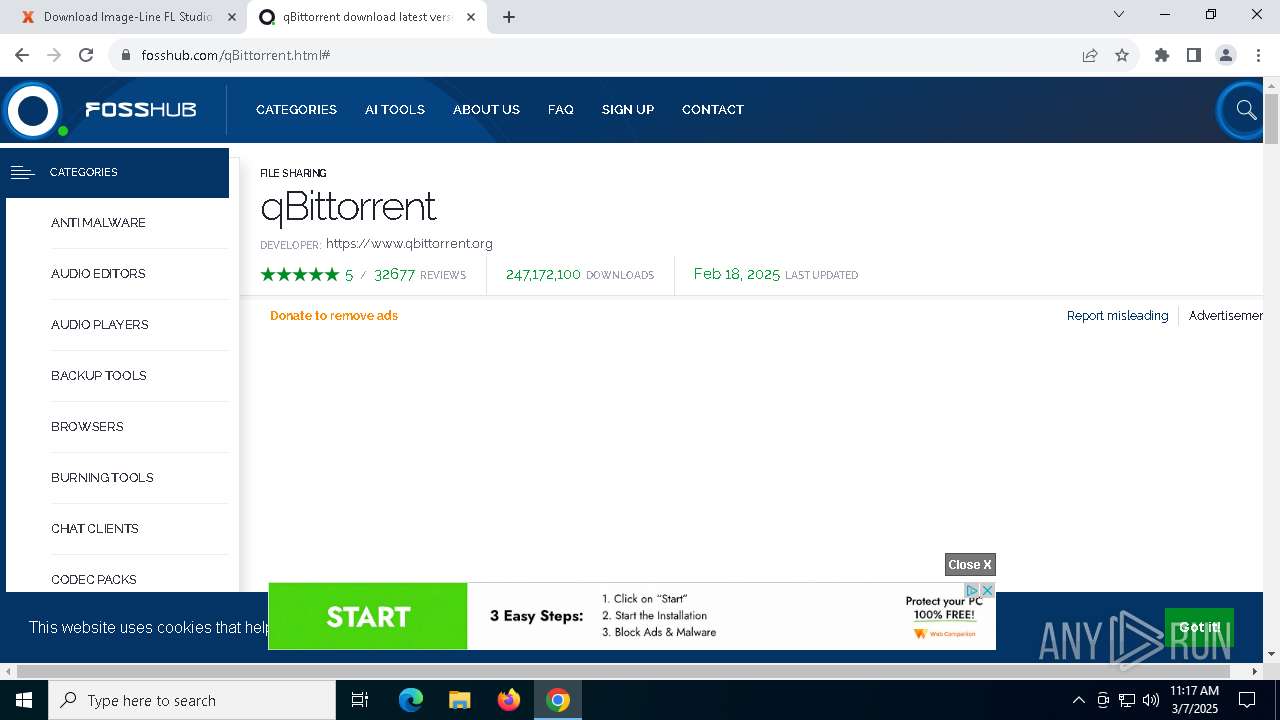Bookmark this page with star icon
The image size is (1280, 720).
1122,55
